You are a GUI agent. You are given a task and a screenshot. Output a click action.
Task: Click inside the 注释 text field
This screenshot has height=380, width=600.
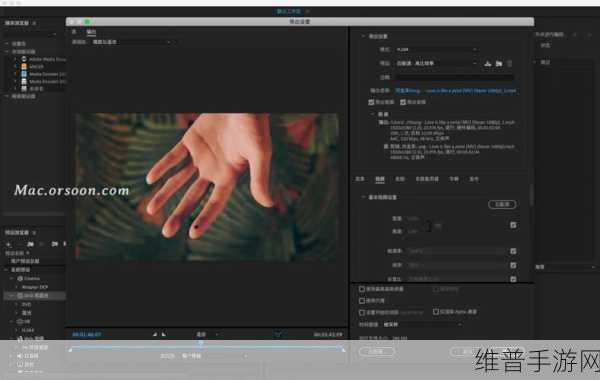coord(454,77)
